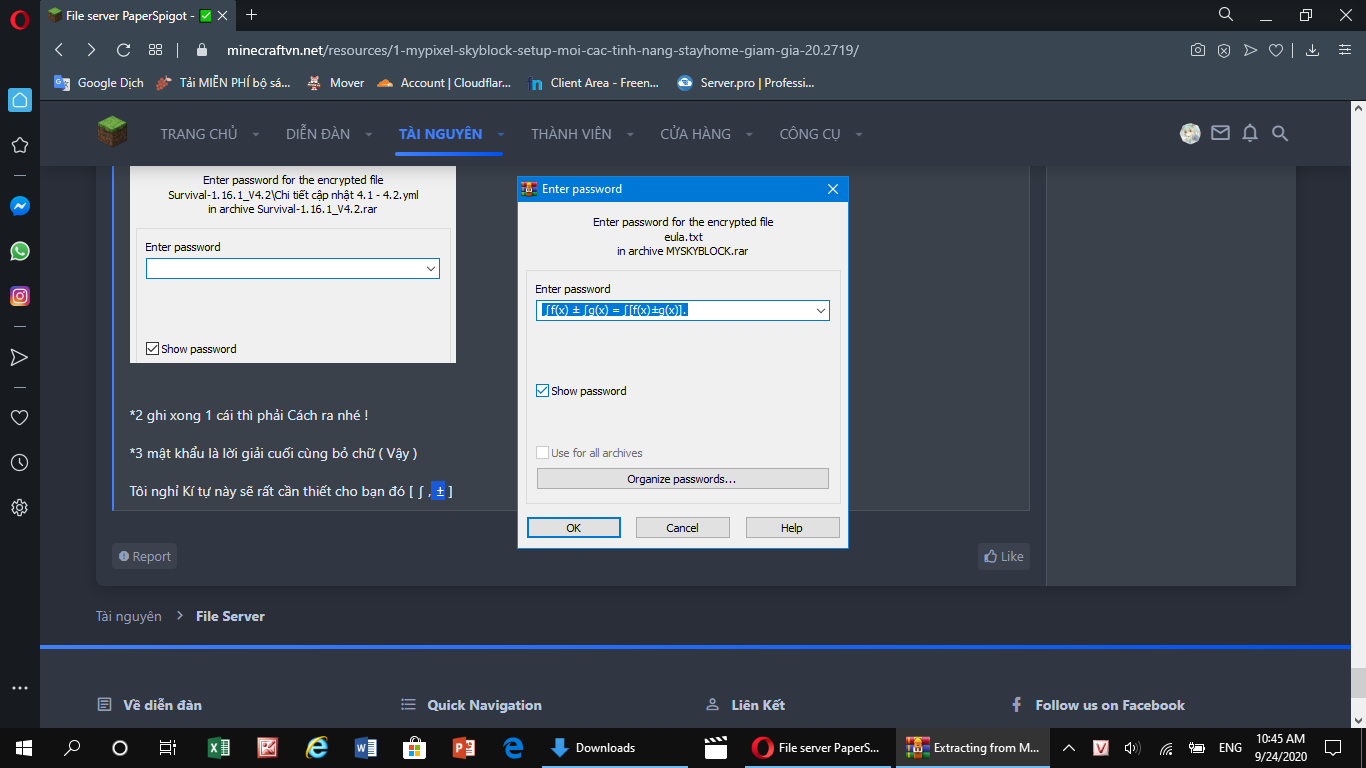This screenshot has width=1366, height=768.
Task: Open Instagram in the Opera sidebar
Action: click(x=19, y=296)
